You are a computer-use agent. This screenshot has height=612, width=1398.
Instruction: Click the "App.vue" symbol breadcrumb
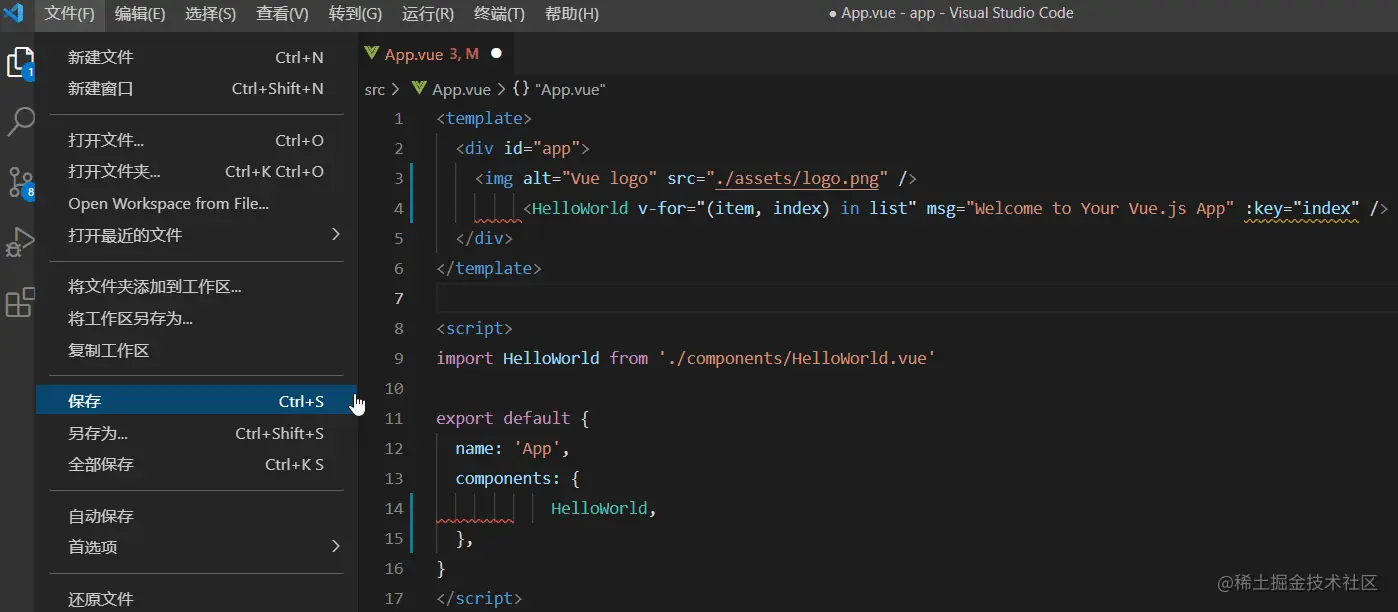(x=559, y=89)
